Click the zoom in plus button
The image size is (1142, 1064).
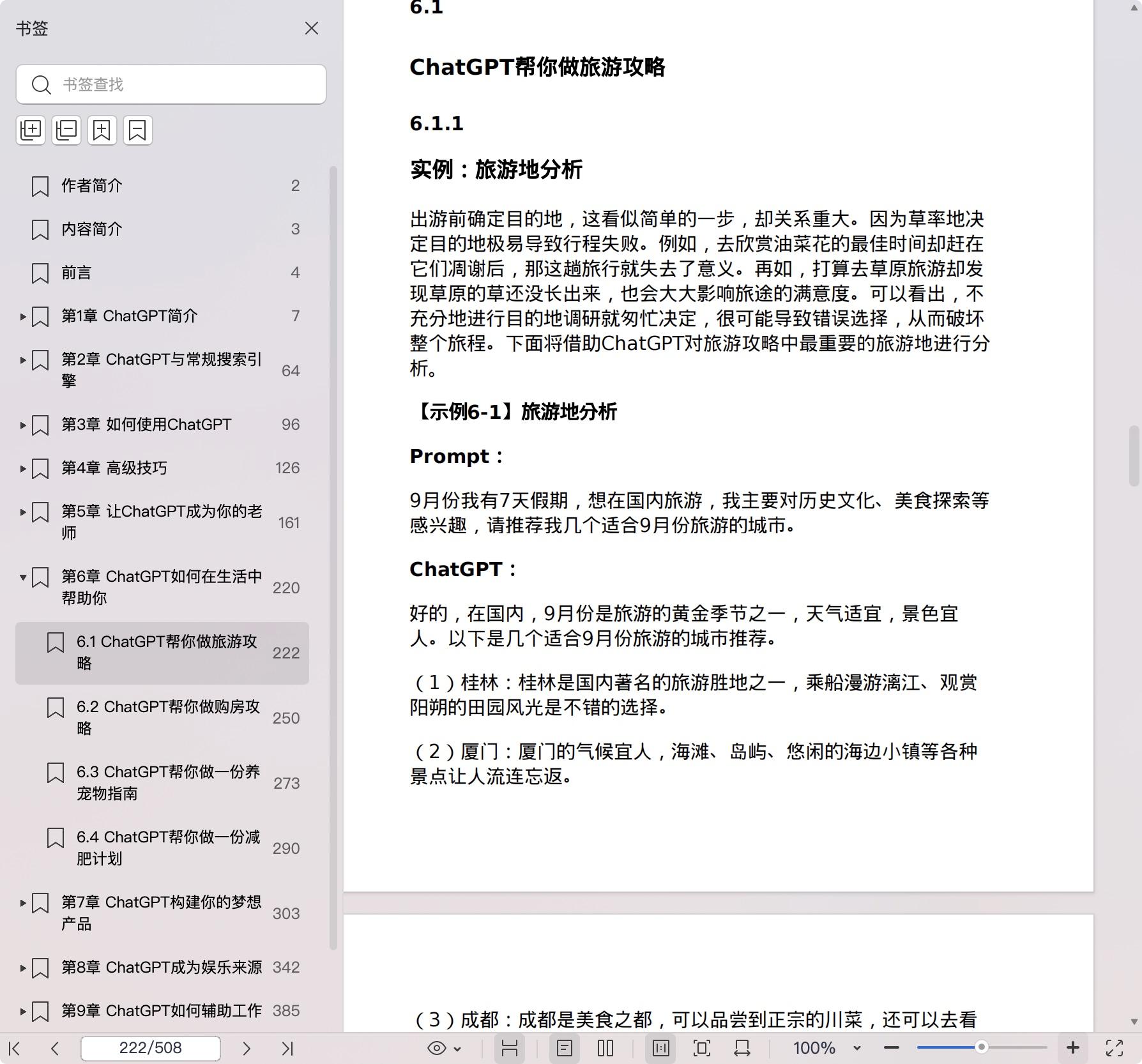(1073, 1048)
